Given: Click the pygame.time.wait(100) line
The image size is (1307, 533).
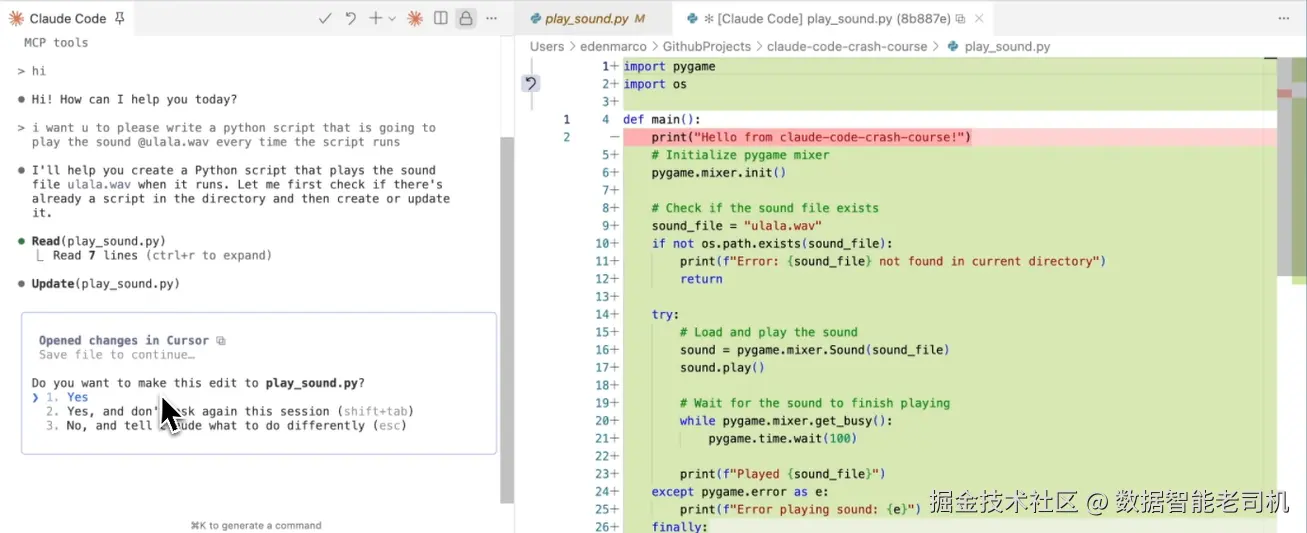Looking at the screenshot, I should click(782, 438).
